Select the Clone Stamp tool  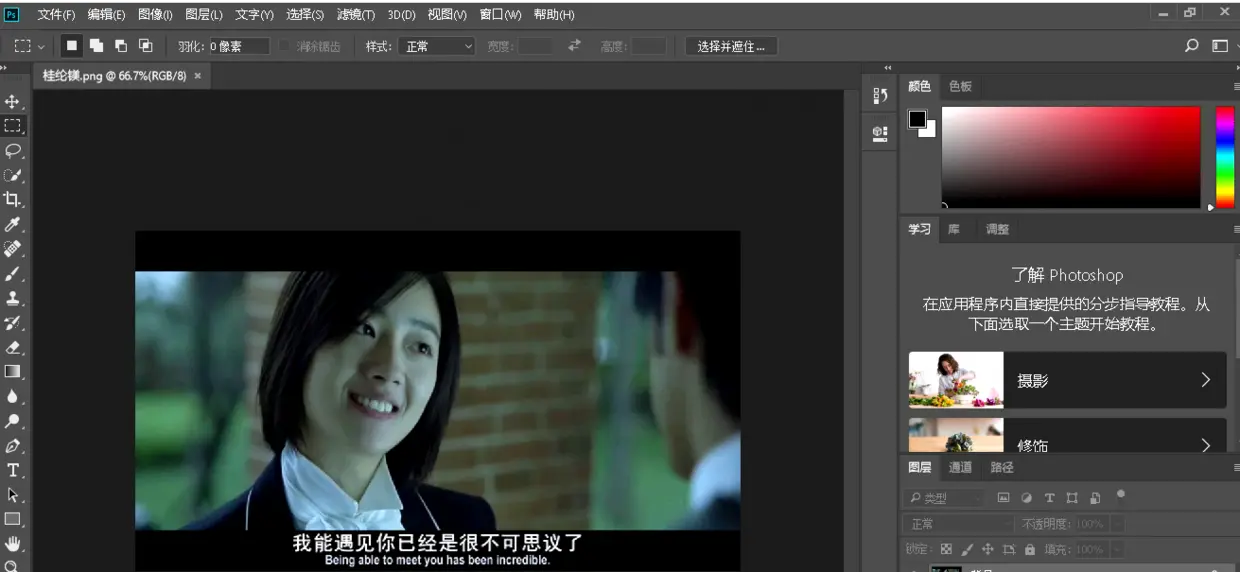[x=12, y=298]
